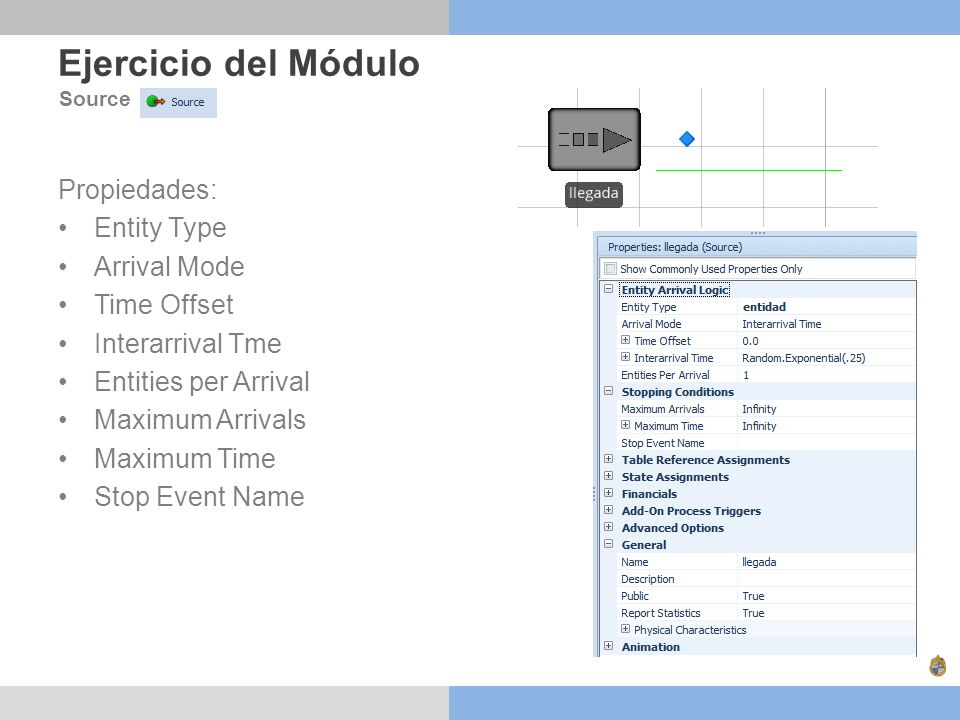Viewport: 960px width, 720px height.
Task: Click the llegada name label under source
Action: (x=593, y=194)
